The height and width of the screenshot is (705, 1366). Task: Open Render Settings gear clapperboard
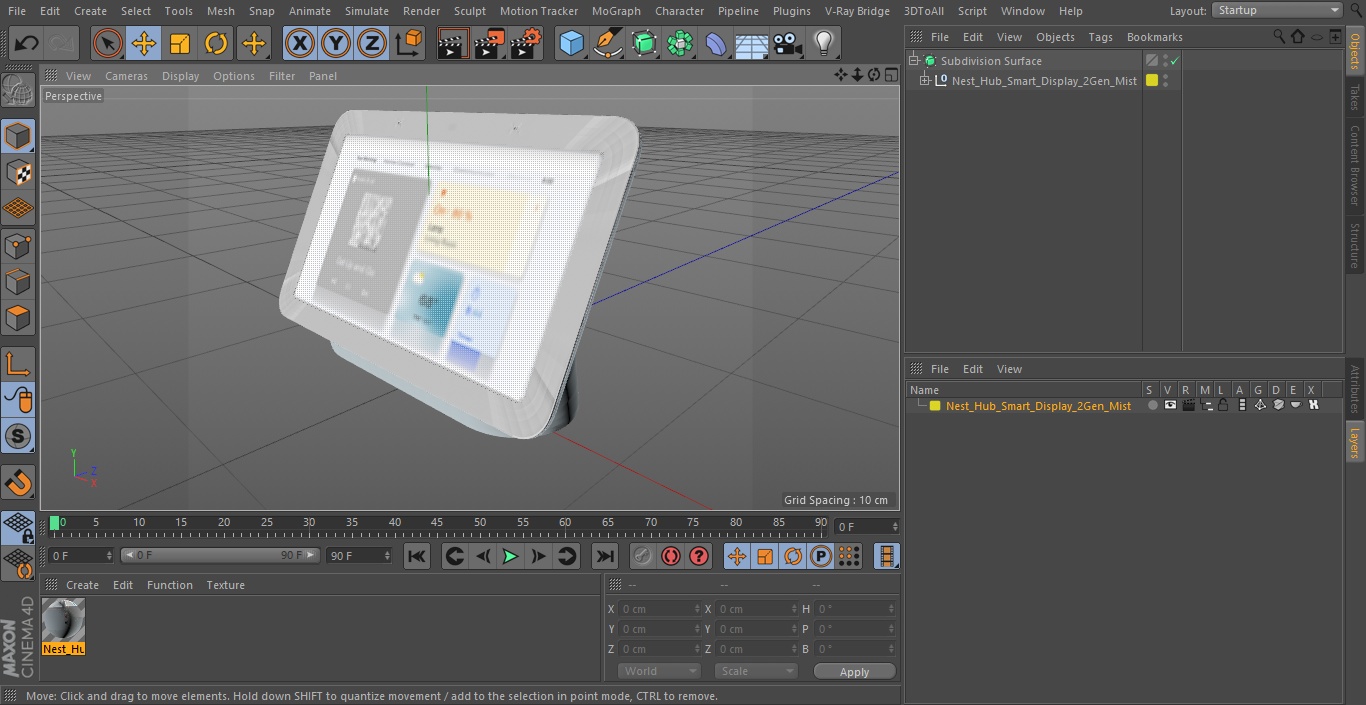[x=526, y=43]
